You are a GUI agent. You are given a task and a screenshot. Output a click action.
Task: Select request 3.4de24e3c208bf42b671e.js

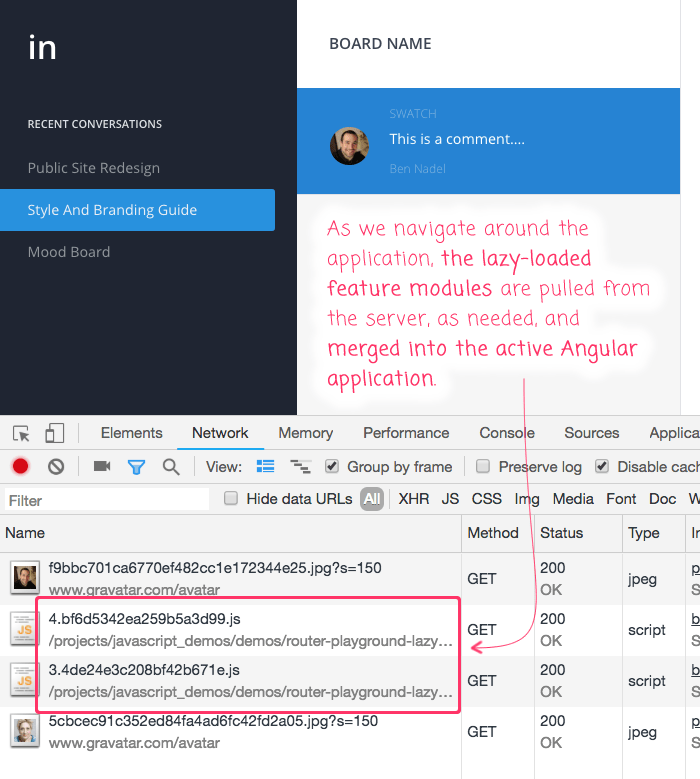click(x=144, y=670)
